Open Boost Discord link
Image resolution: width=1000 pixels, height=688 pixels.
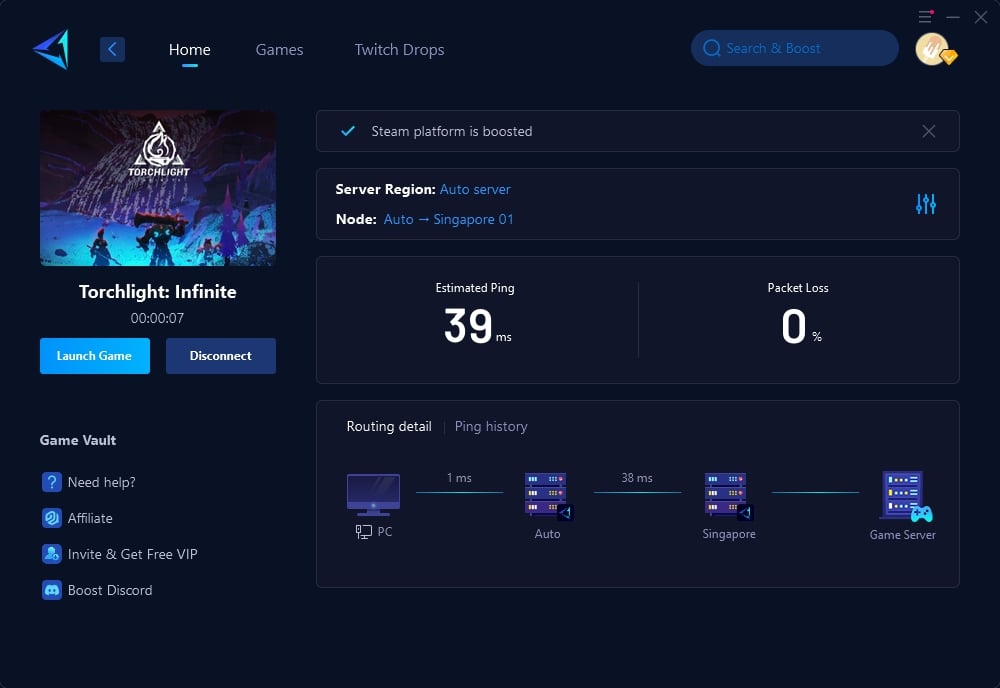(110, 590)
